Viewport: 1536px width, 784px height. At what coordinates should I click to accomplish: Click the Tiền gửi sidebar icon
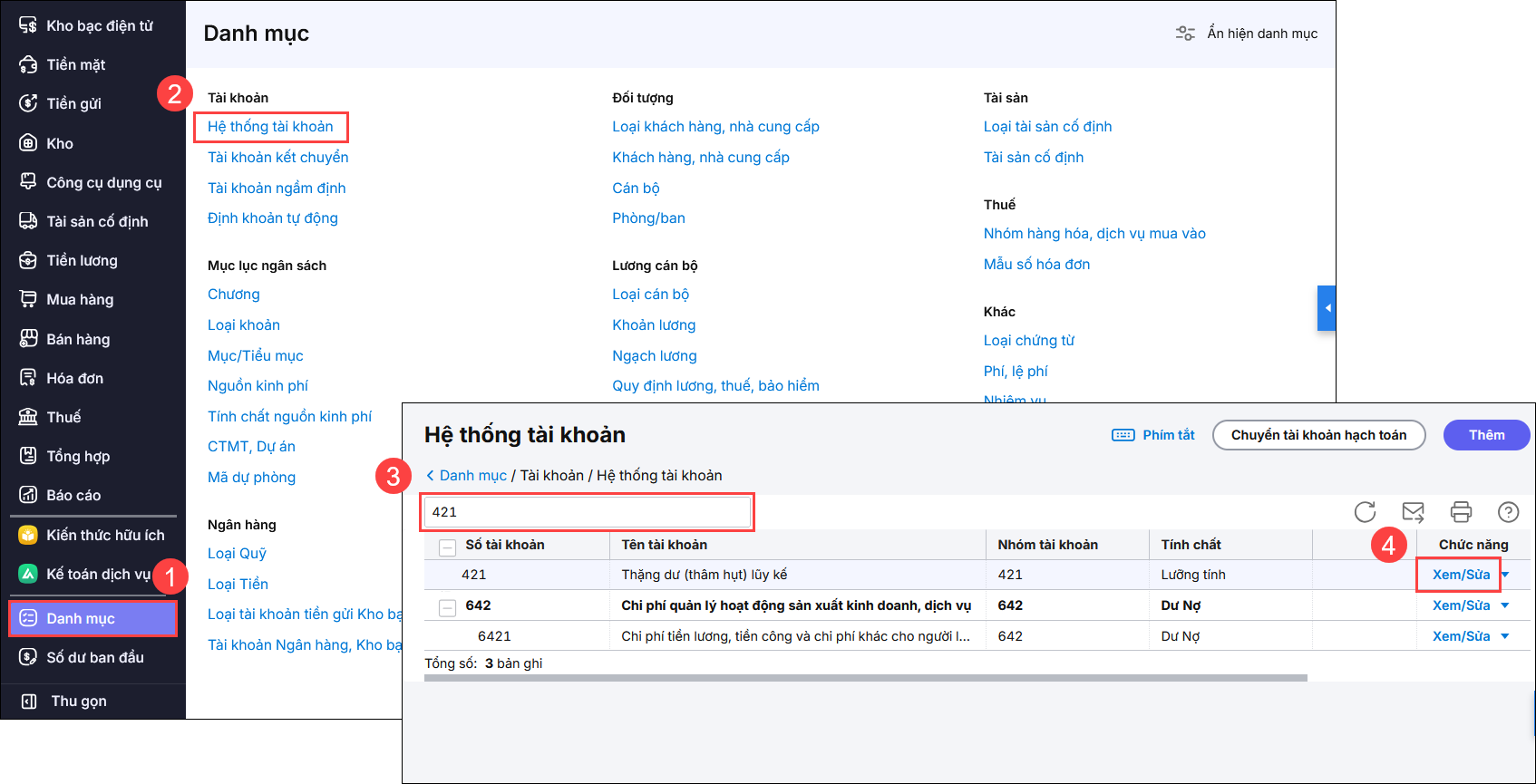coord(28,103)
